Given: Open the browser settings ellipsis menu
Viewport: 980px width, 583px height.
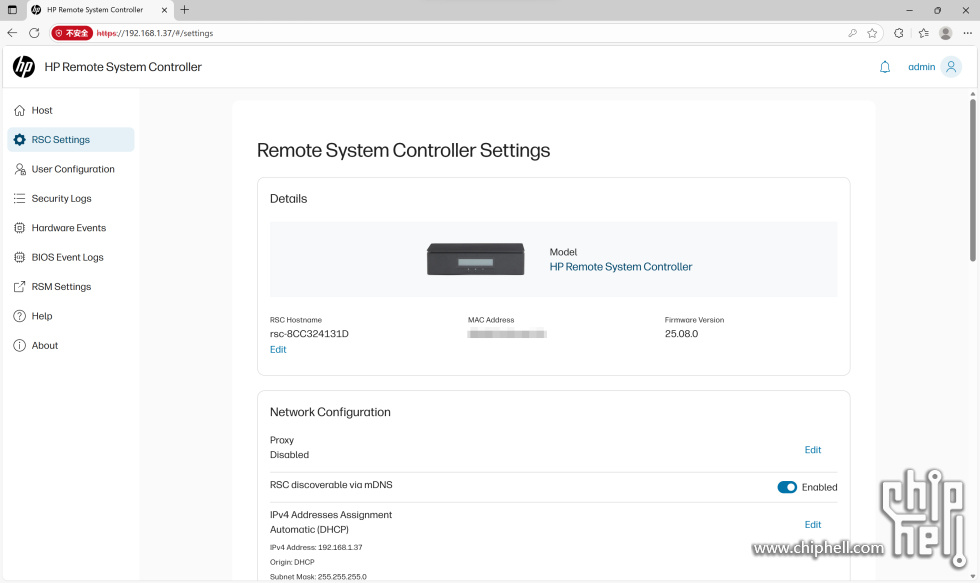Looking at the screenshot, I should coord(967,33).
